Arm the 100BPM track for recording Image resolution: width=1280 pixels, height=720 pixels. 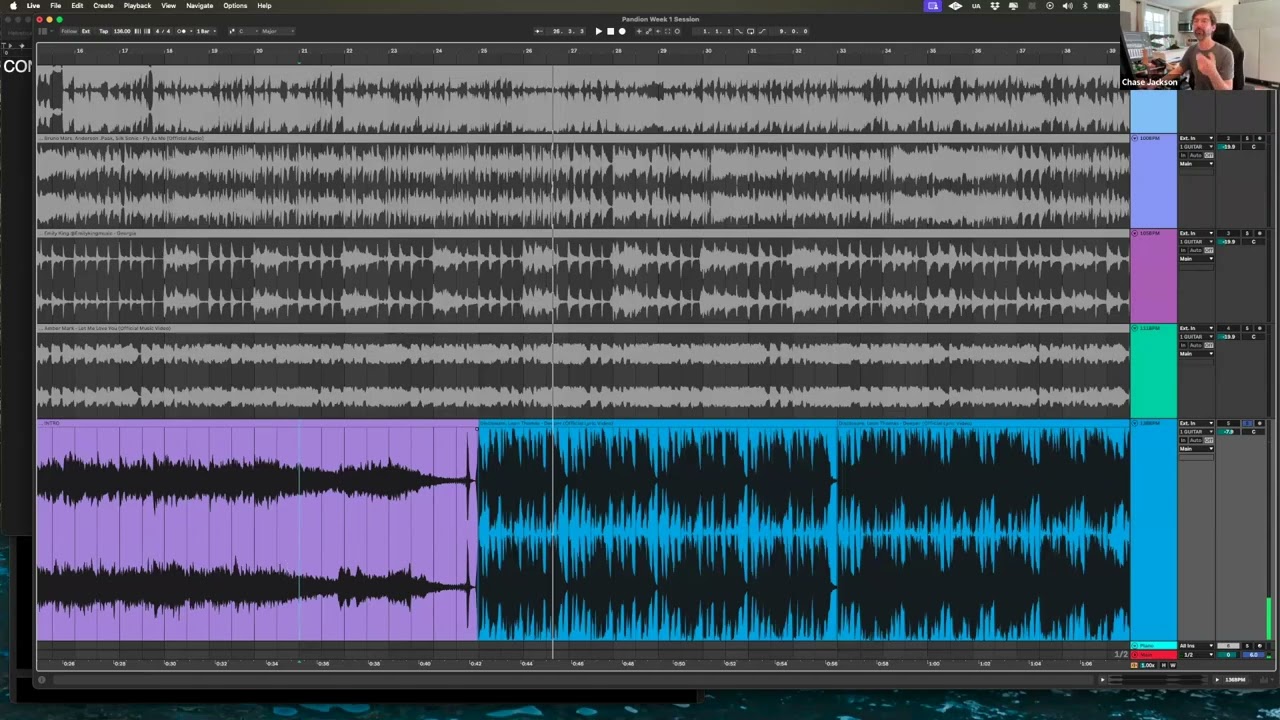point(1259,138)
